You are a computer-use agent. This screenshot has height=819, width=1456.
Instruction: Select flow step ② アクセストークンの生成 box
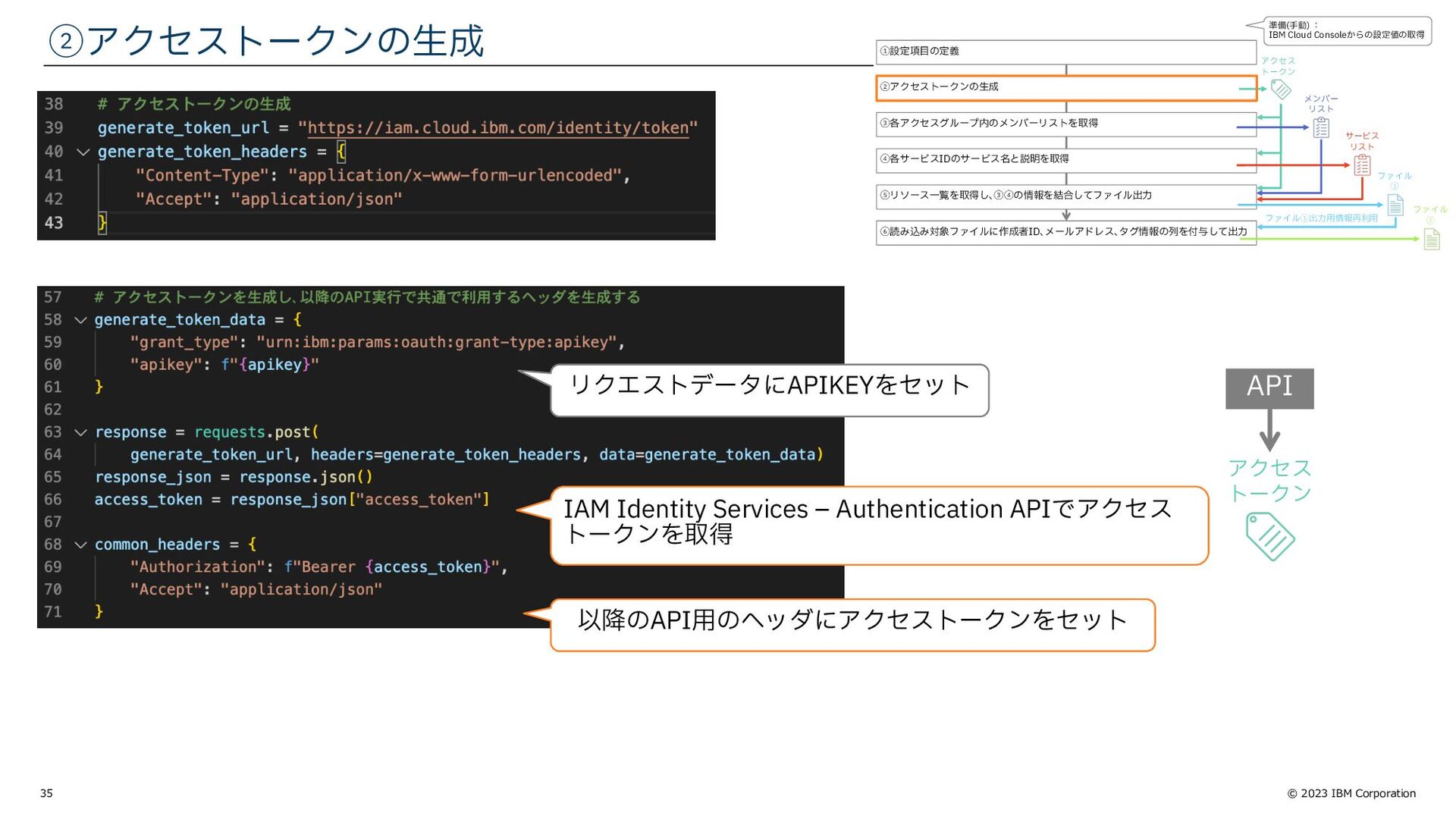(1065, 88)
